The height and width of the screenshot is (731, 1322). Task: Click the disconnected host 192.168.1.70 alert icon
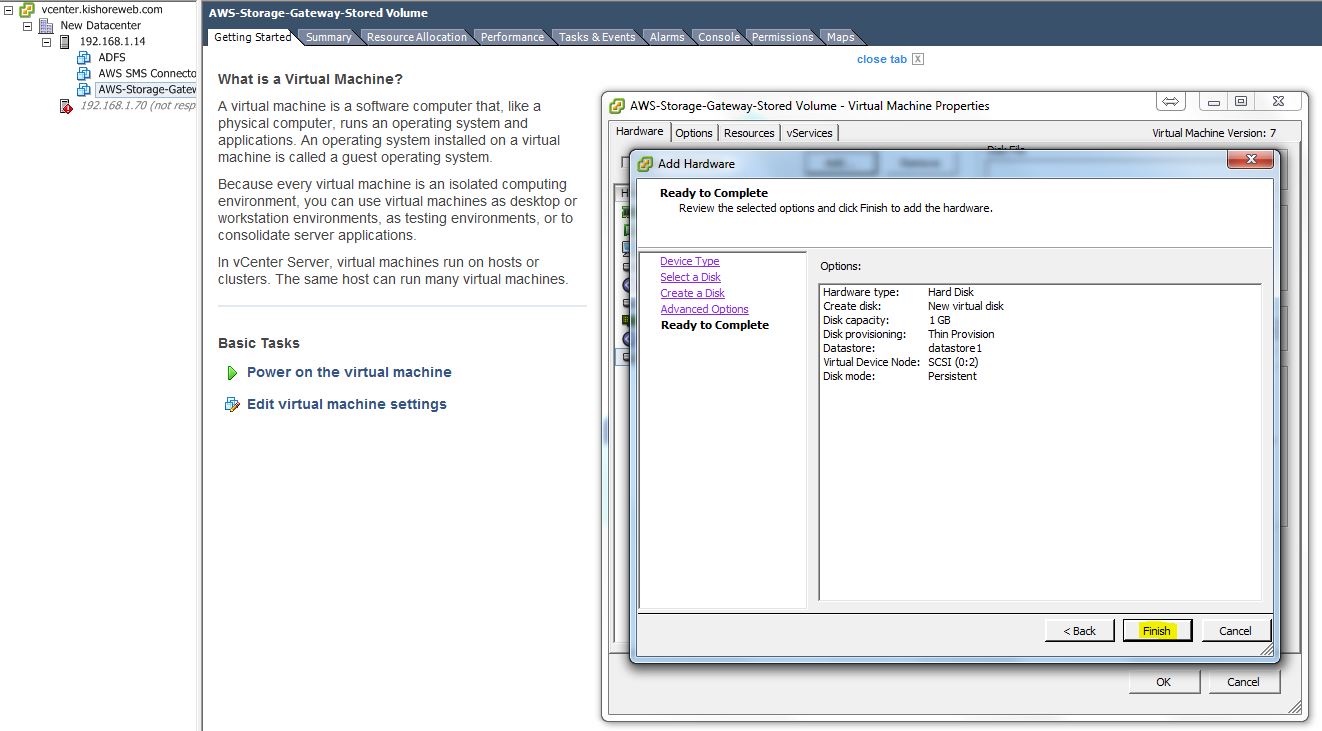(66, 106)
